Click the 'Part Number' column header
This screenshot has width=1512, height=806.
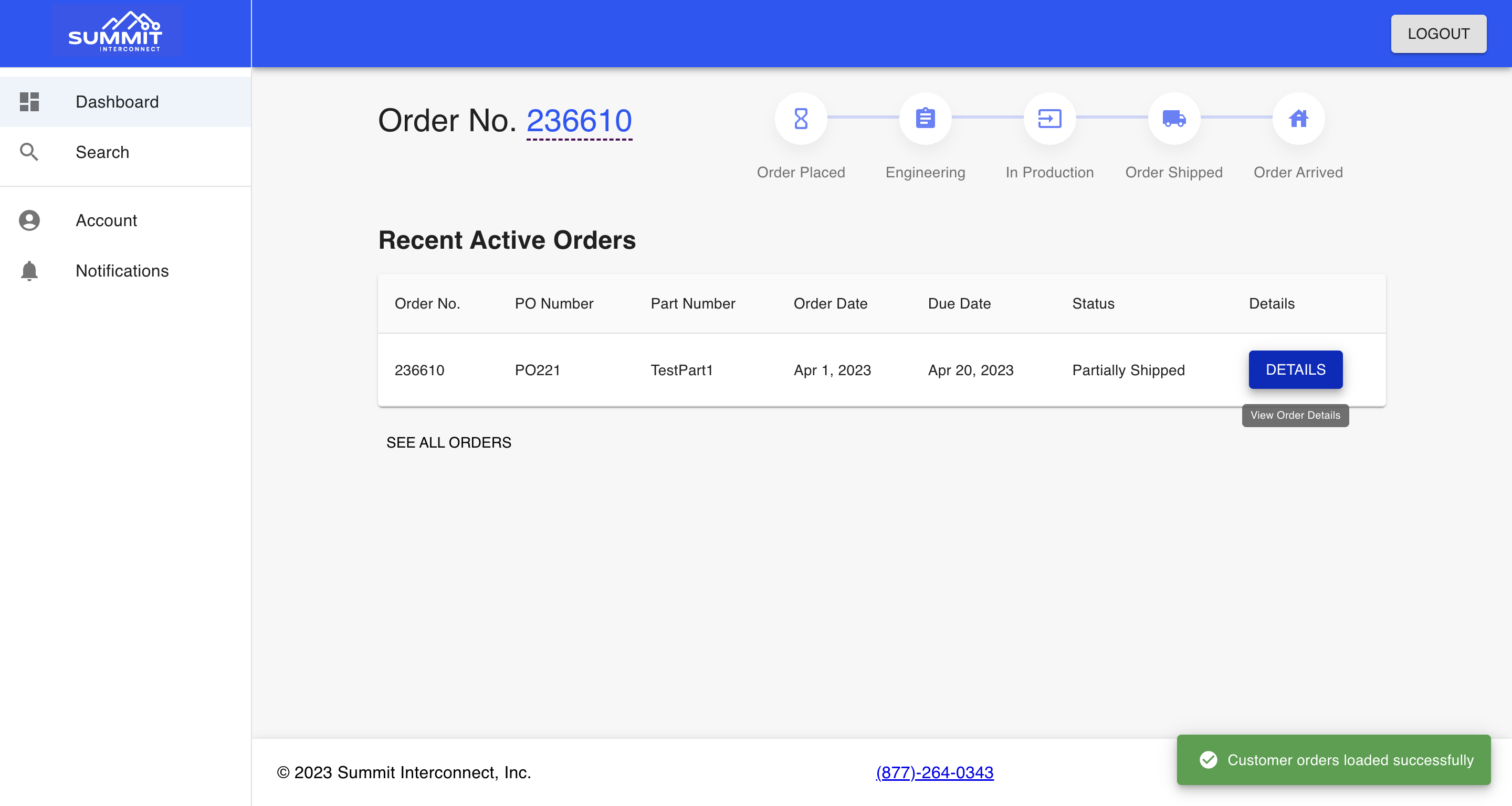pyautogui.click(x=692, y=303)
